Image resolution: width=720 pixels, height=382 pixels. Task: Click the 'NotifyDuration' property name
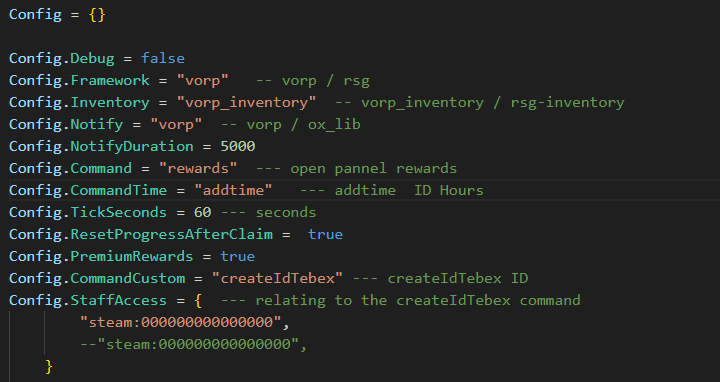(x=132, y=146)
